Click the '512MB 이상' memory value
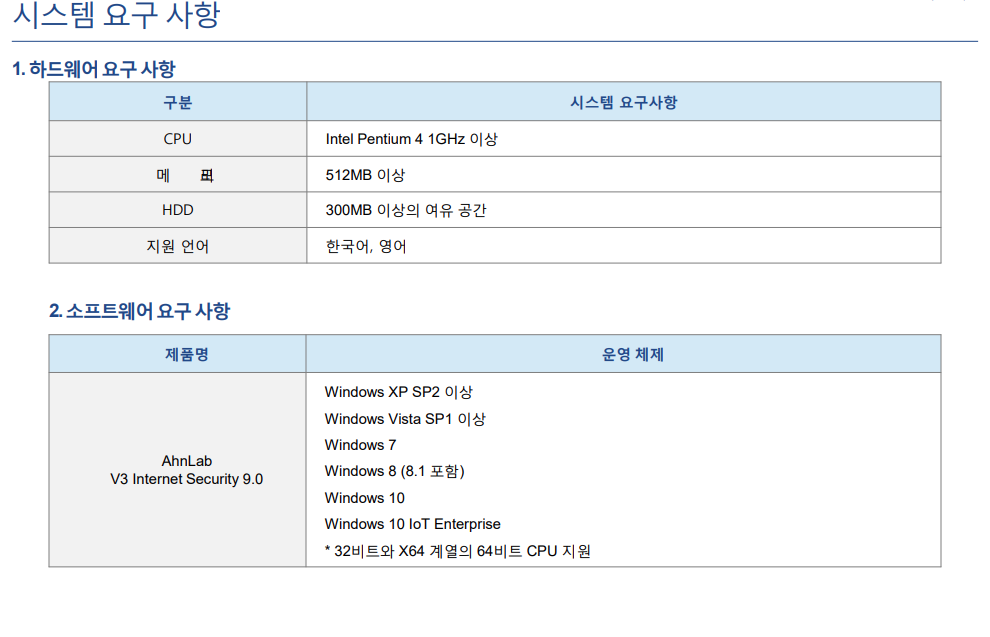Image resolution: width=990 pixels, height=637 pixels. (x=365, y=175)
